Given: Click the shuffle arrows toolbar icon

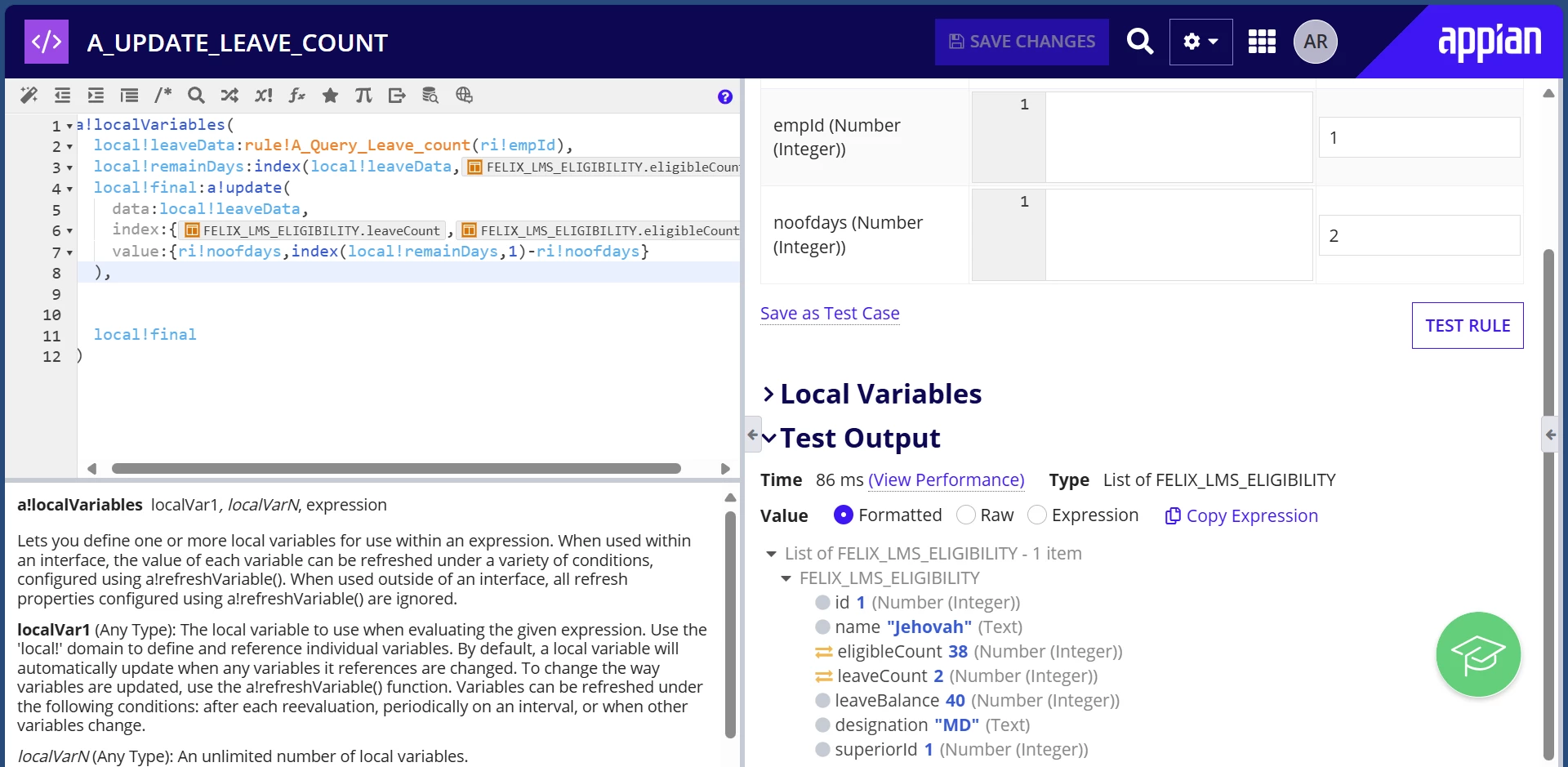Looking at the screenshot, I should point(229,96).
